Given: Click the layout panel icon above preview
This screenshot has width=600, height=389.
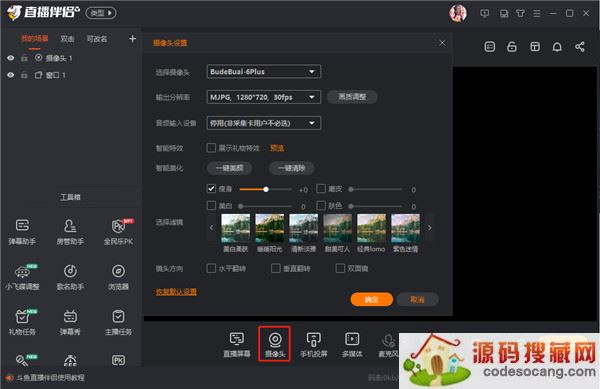Looking at the screenshot, I should (x=535, y=47).
